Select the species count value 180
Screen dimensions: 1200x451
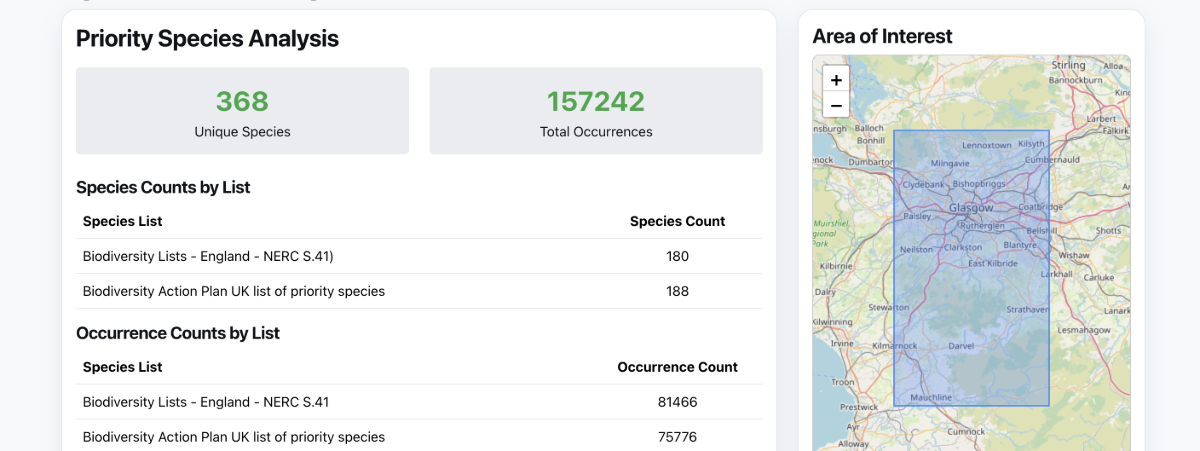click(677, 256)
